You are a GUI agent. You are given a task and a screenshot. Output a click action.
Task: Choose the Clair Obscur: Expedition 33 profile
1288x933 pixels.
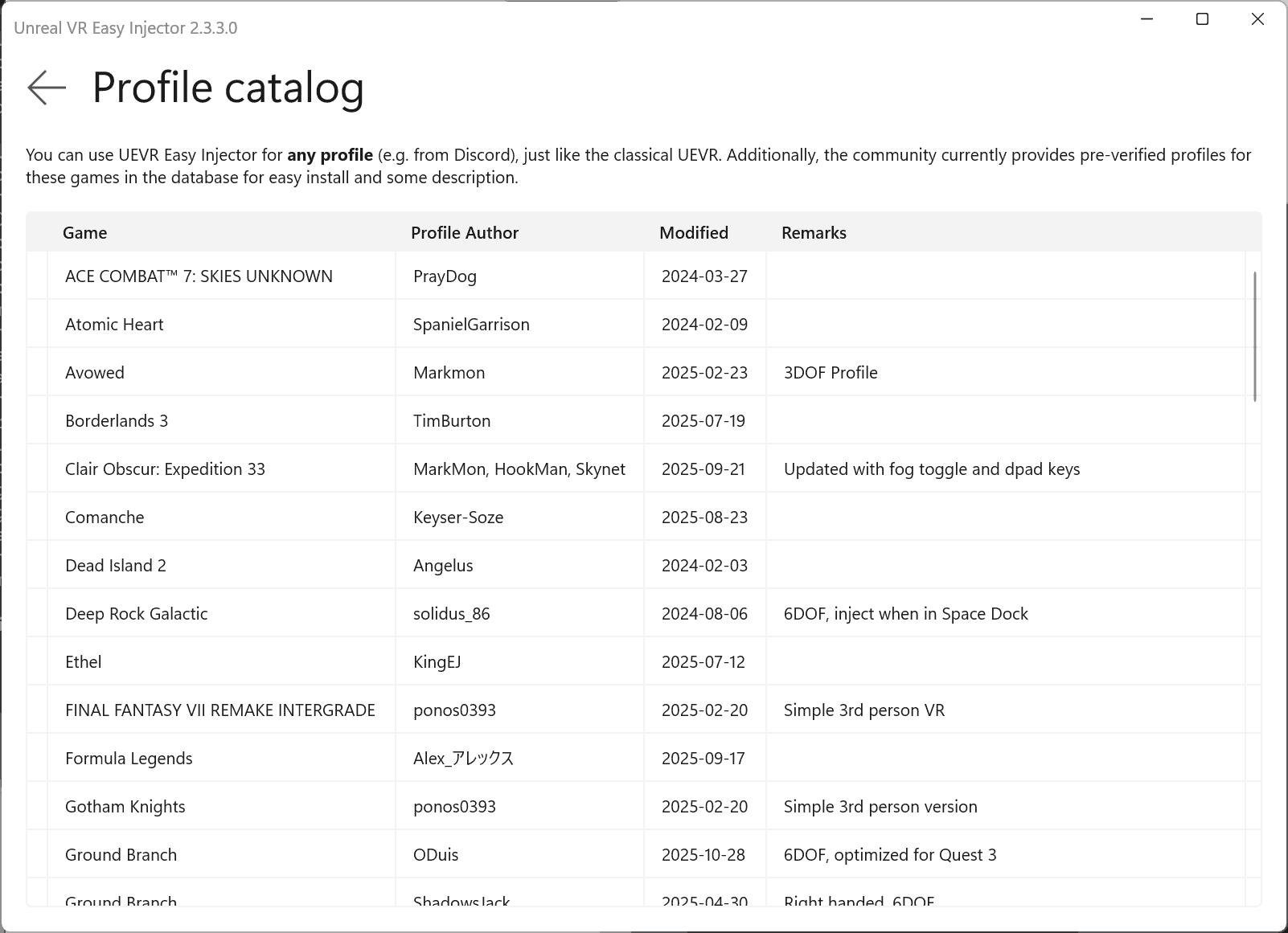click(x=322, y=469)
